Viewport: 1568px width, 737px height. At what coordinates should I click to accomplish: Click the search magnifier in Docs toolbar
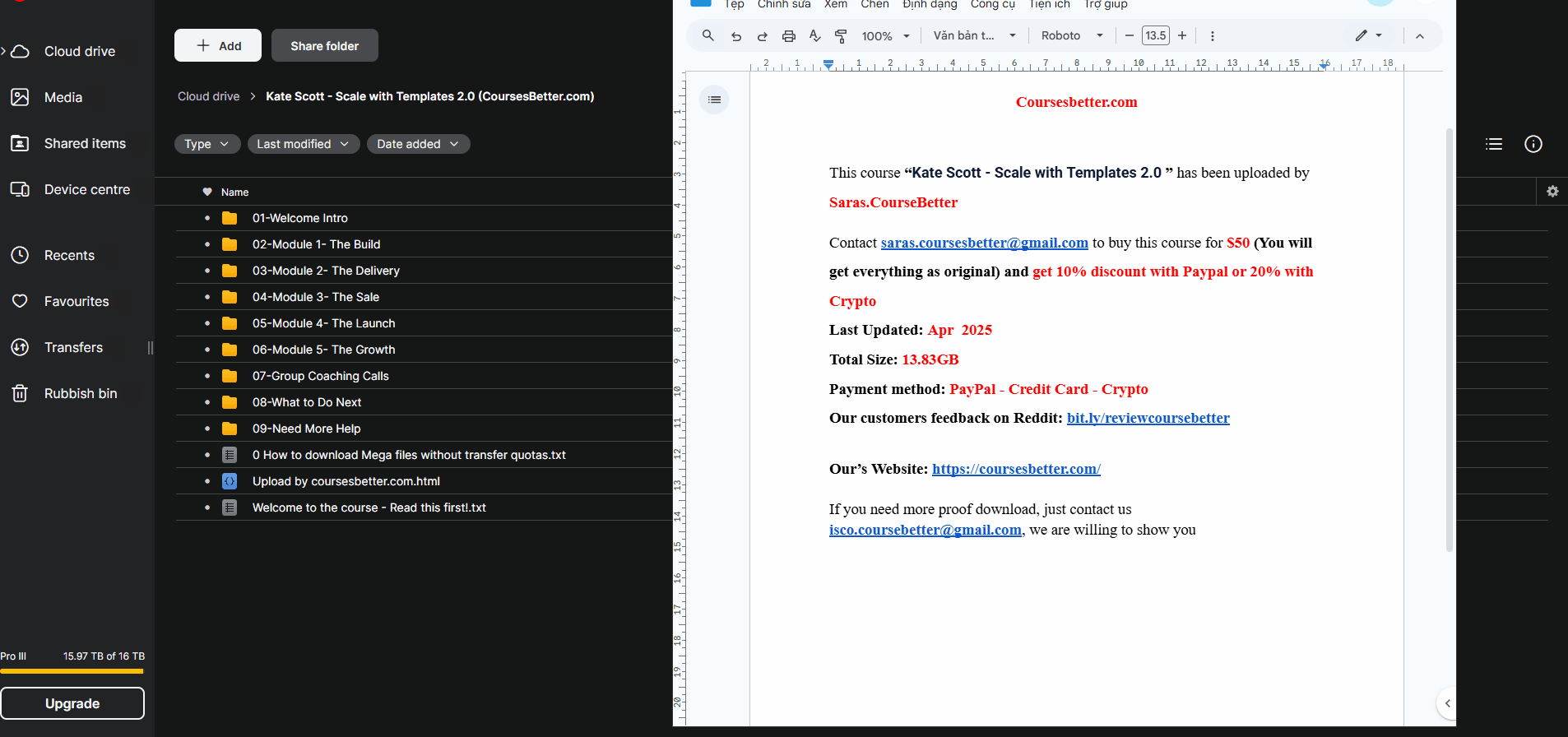pyautogui.click(x=707, y=35)
